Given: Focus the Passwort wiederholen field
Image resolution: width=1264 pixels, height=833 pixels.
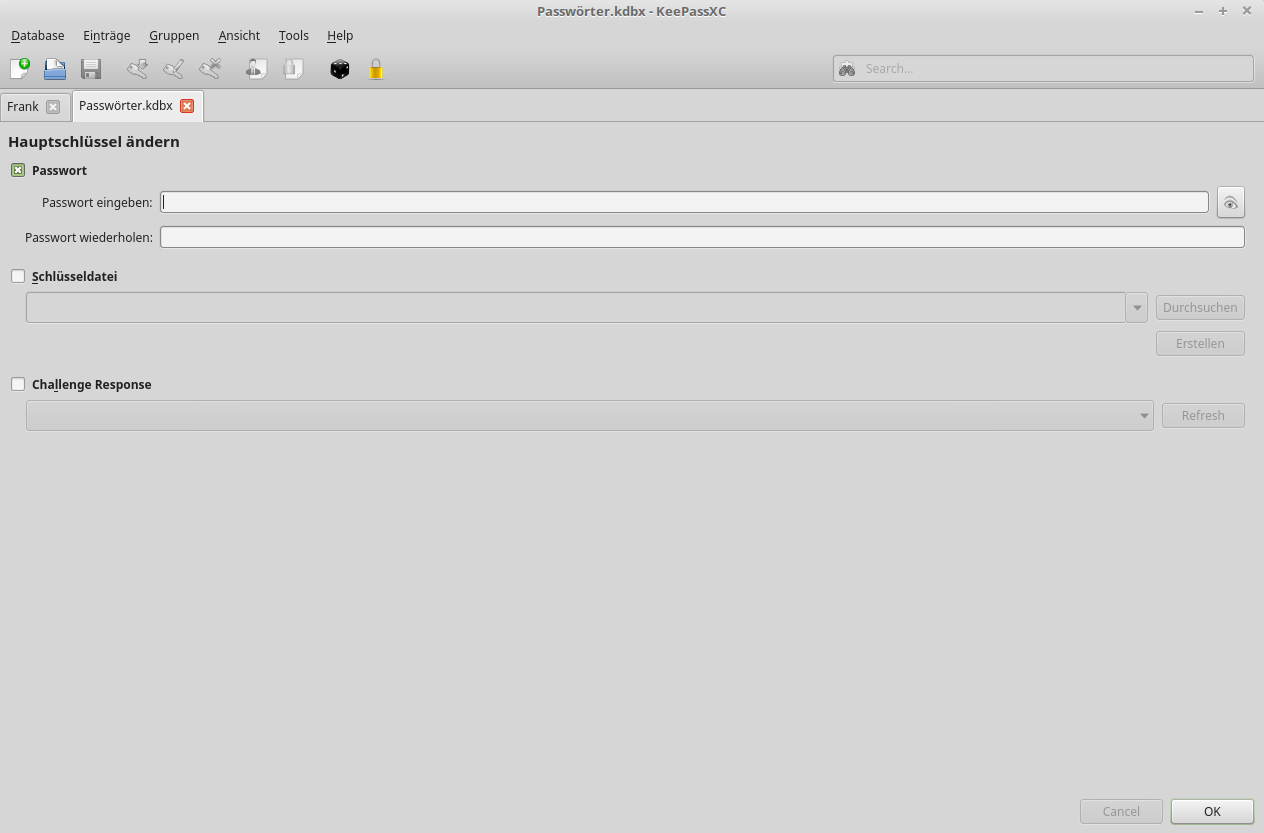Looking at the screenshot, I should click(x=702, y=237).
